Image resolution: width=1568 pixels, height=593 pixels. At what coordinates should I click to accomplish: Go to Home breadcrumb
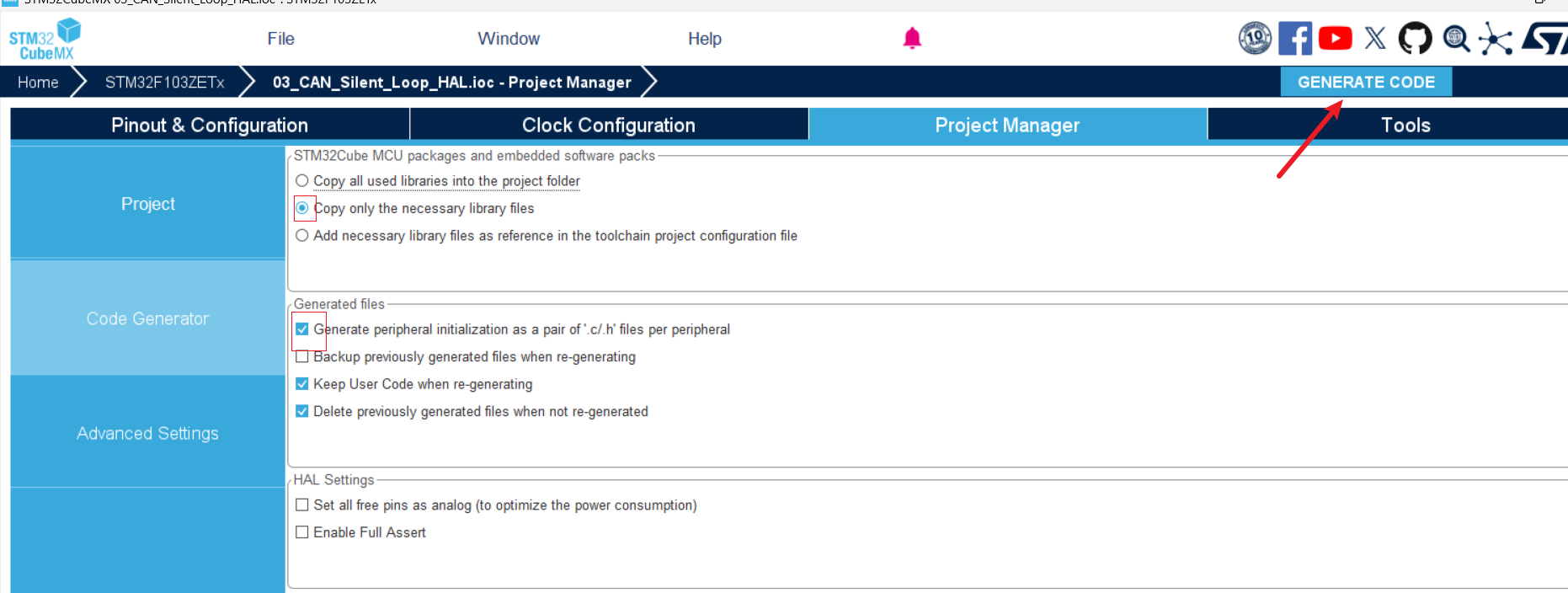pos(38,83)
